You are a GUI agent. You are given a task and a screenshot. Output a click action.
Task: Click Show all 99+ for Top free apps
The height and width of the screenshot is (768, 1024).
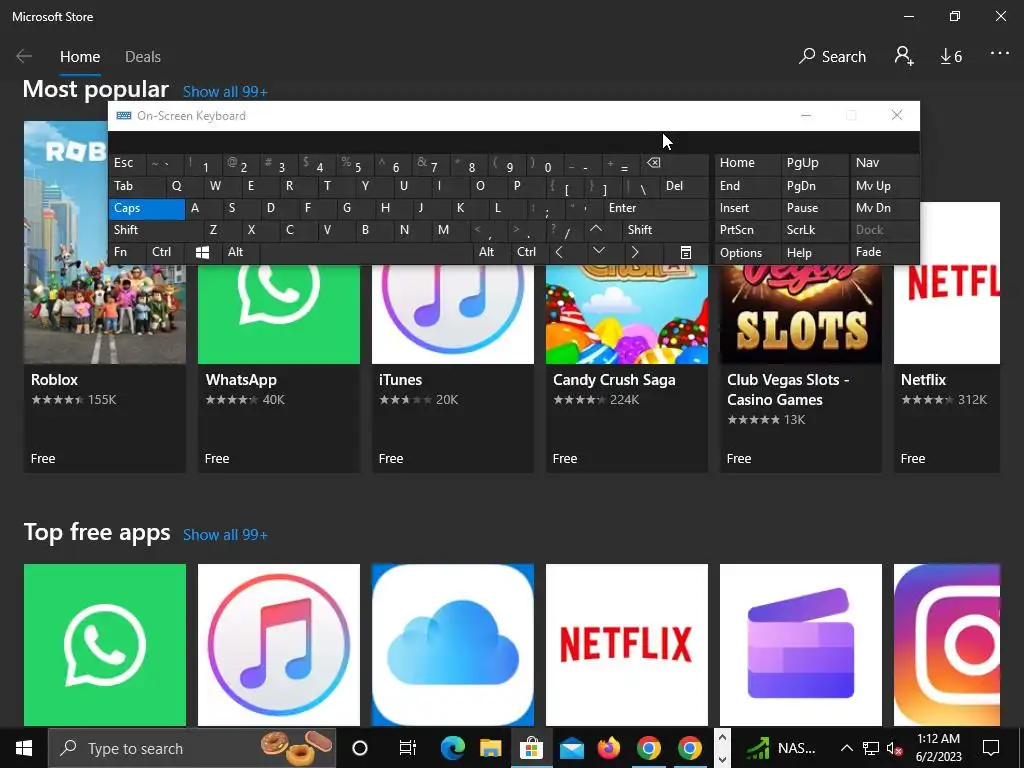coord(225,535)
